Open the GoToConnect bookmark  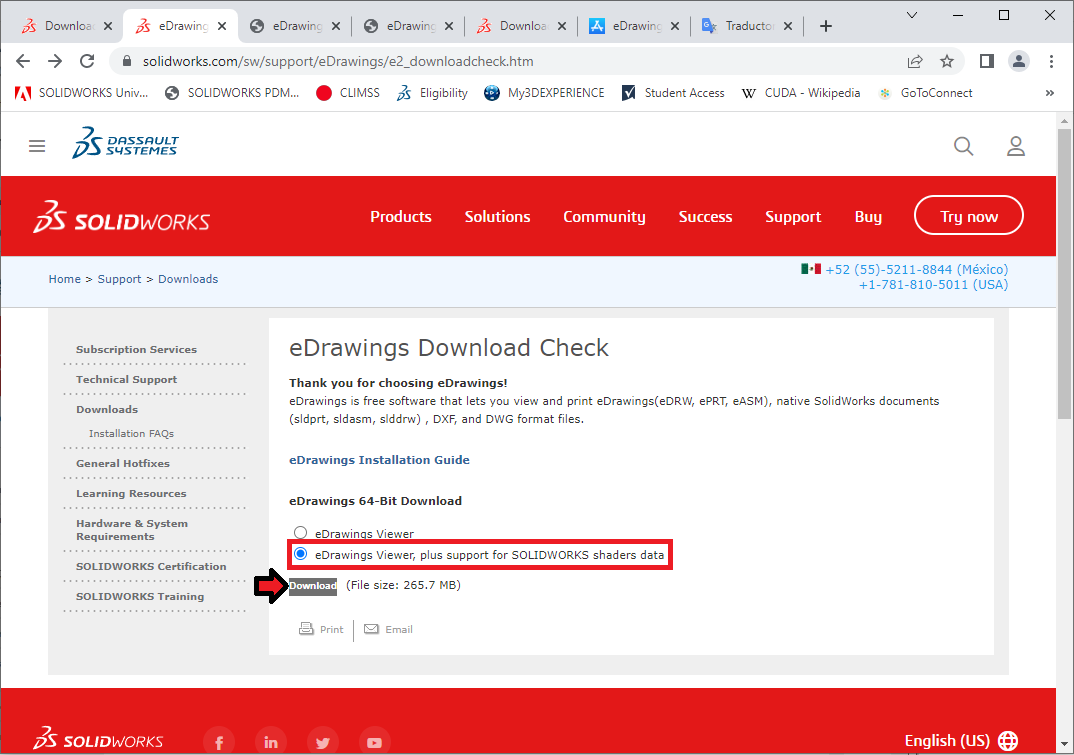925,93
